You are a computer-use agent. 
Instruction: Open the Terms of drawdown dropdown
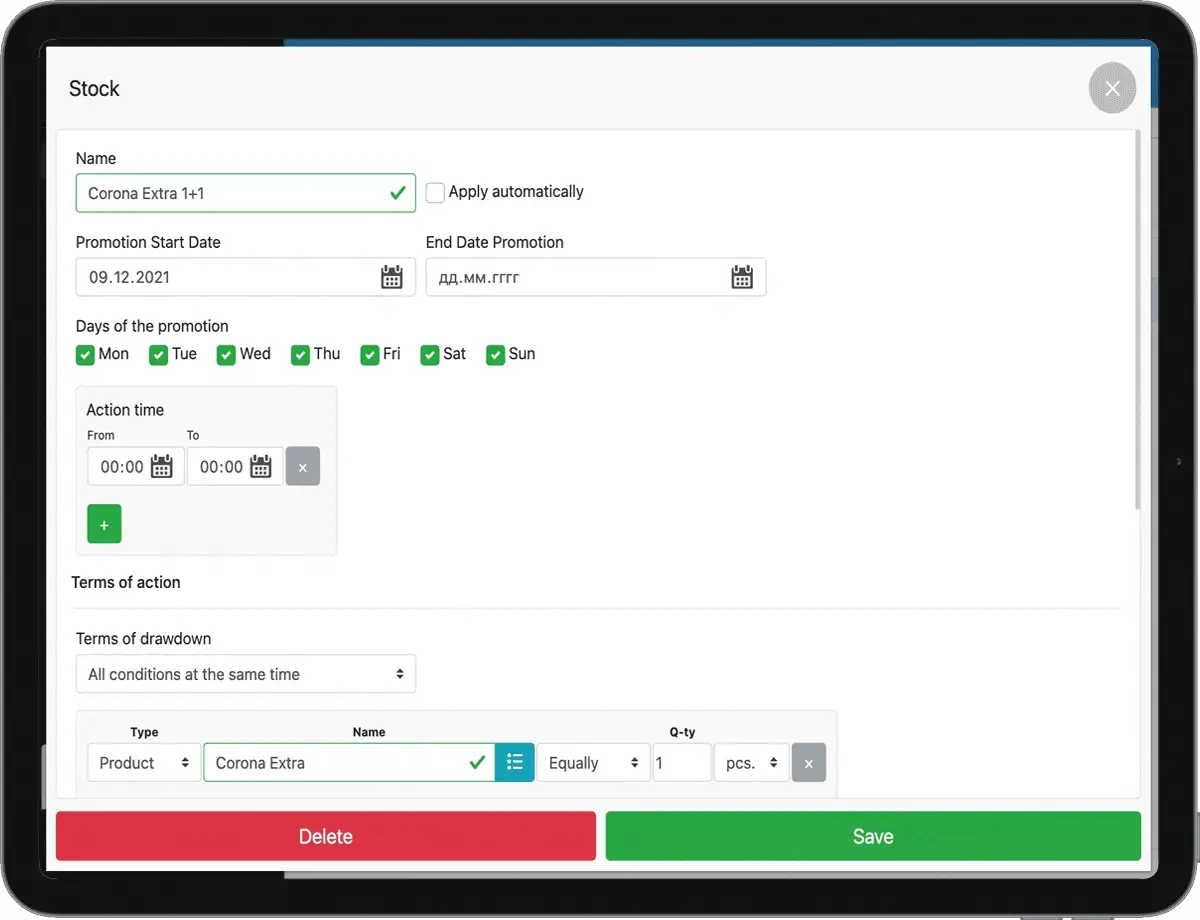click(x=245, y=674)
